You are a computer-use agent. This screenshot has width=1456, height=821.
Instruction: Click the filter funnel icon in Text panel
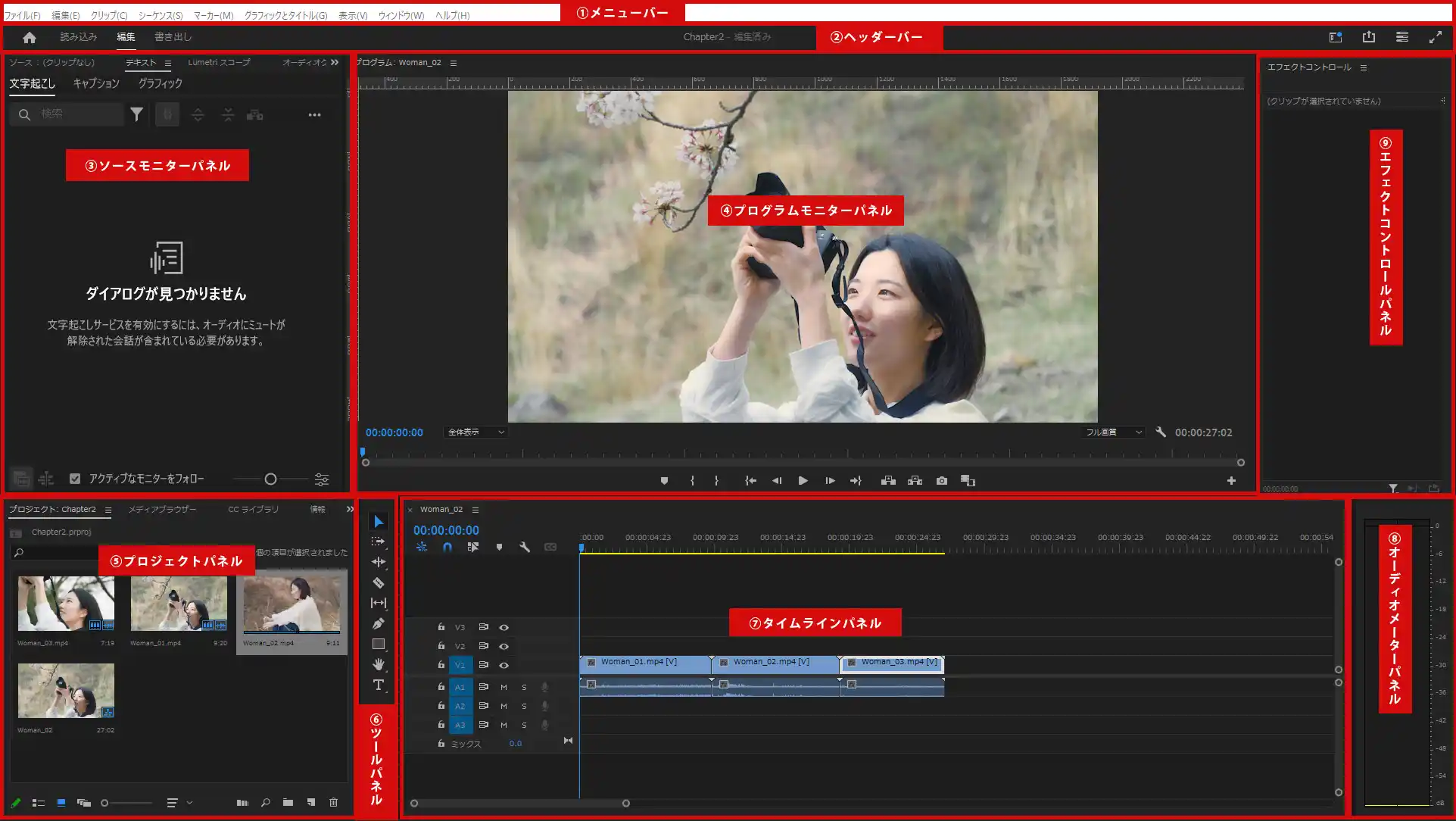pos(136,114)
